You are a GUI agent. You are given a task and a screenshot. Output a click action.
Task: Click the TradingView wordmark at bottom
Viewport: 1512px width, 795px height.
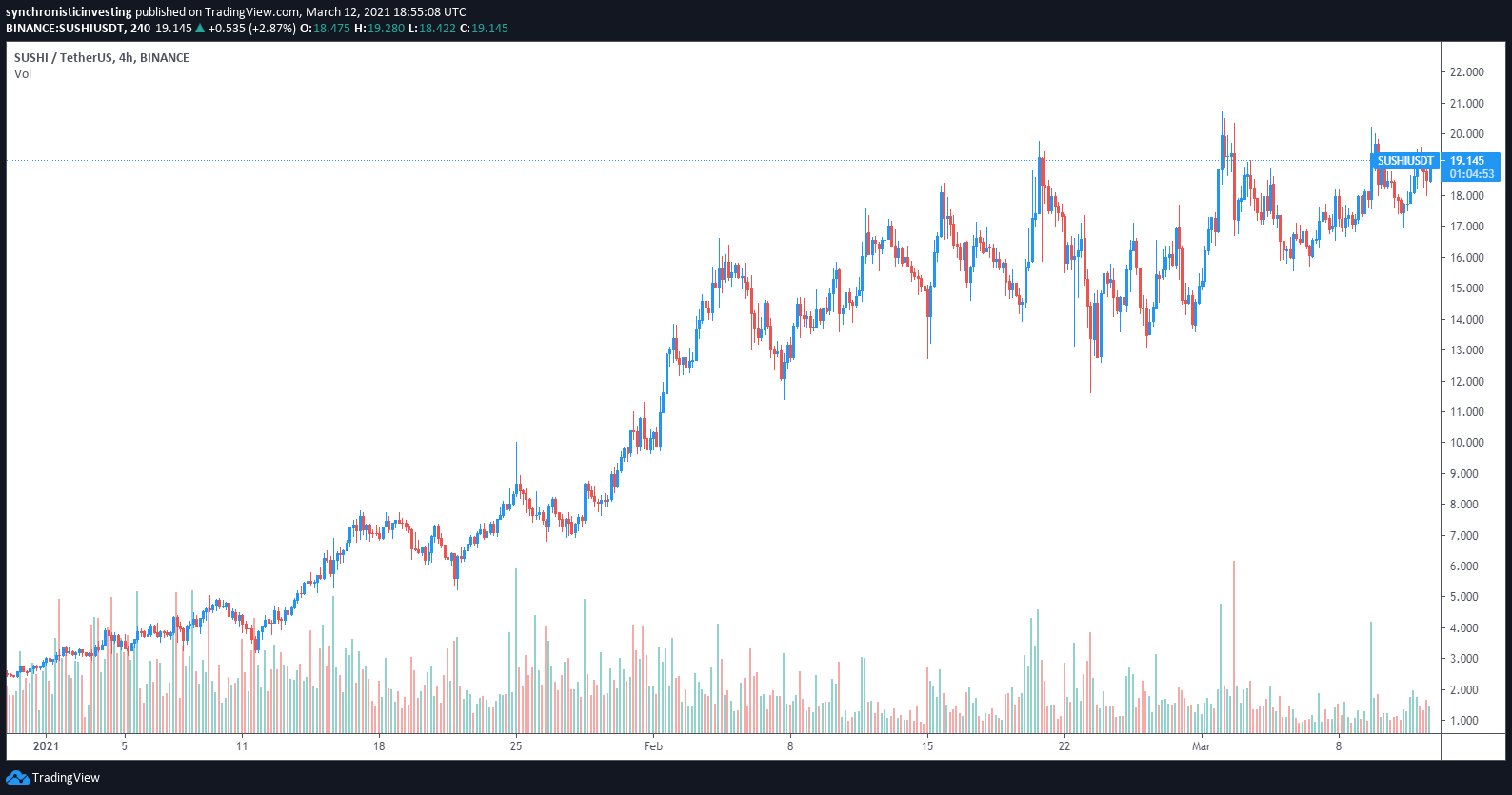[66, 778]
